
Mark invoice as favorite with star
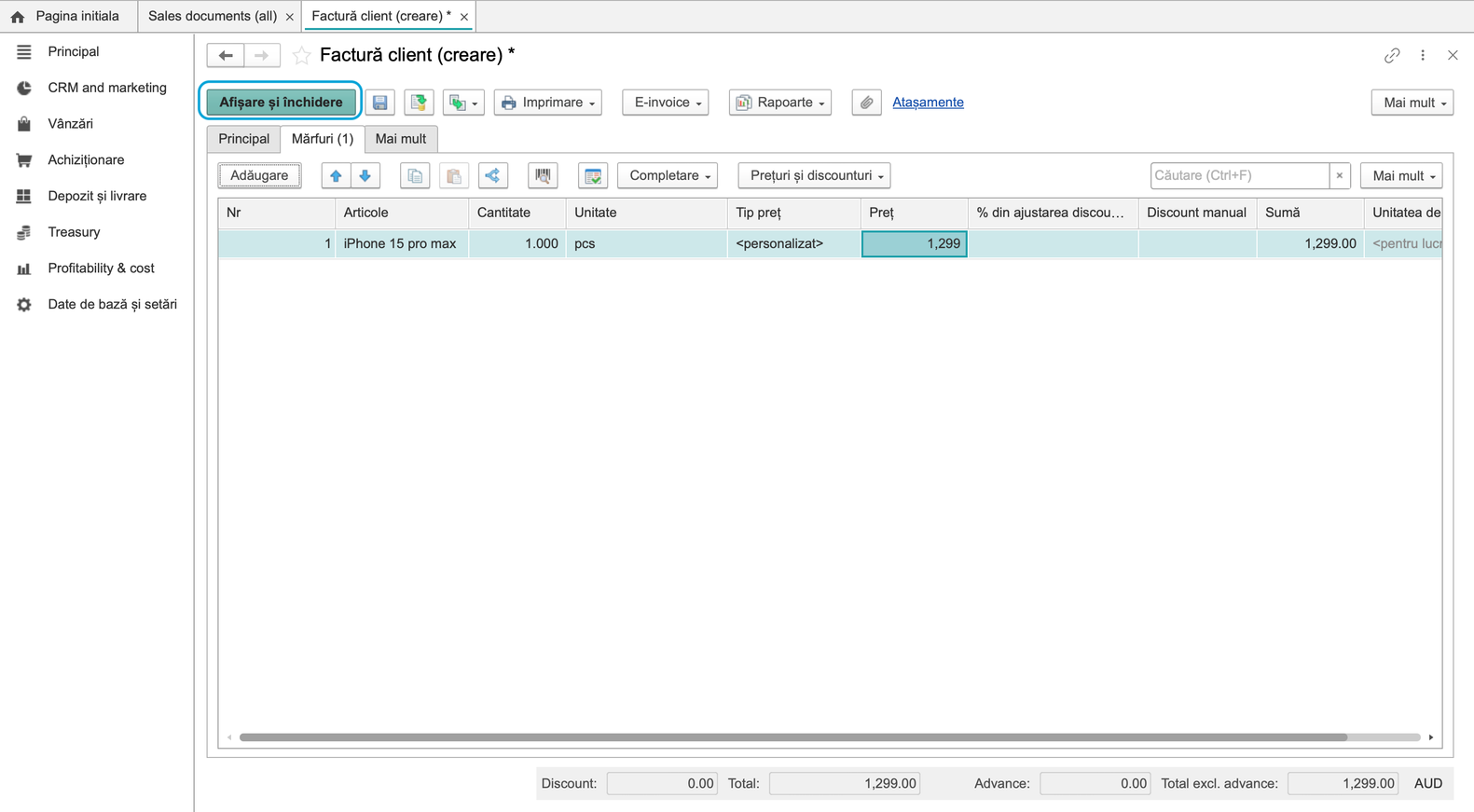301,56
